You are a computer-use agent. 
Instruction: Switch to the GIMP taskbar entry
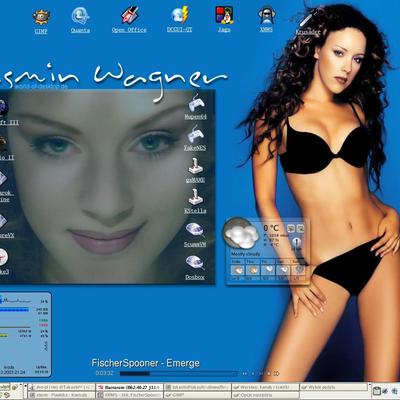pos(198,395)
